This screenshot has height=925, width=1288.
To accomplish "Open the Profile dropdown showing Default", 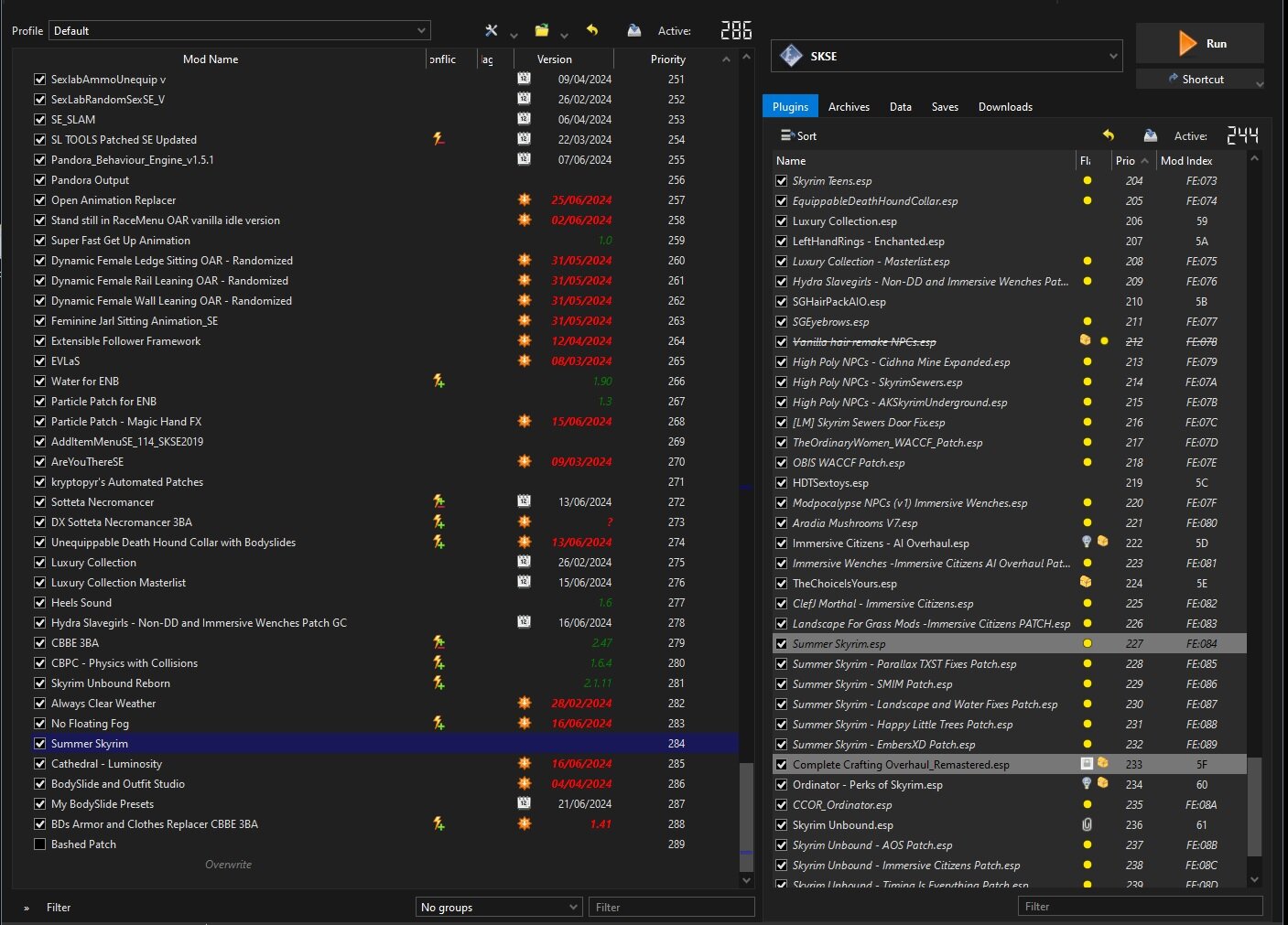I will coord(239,30).
